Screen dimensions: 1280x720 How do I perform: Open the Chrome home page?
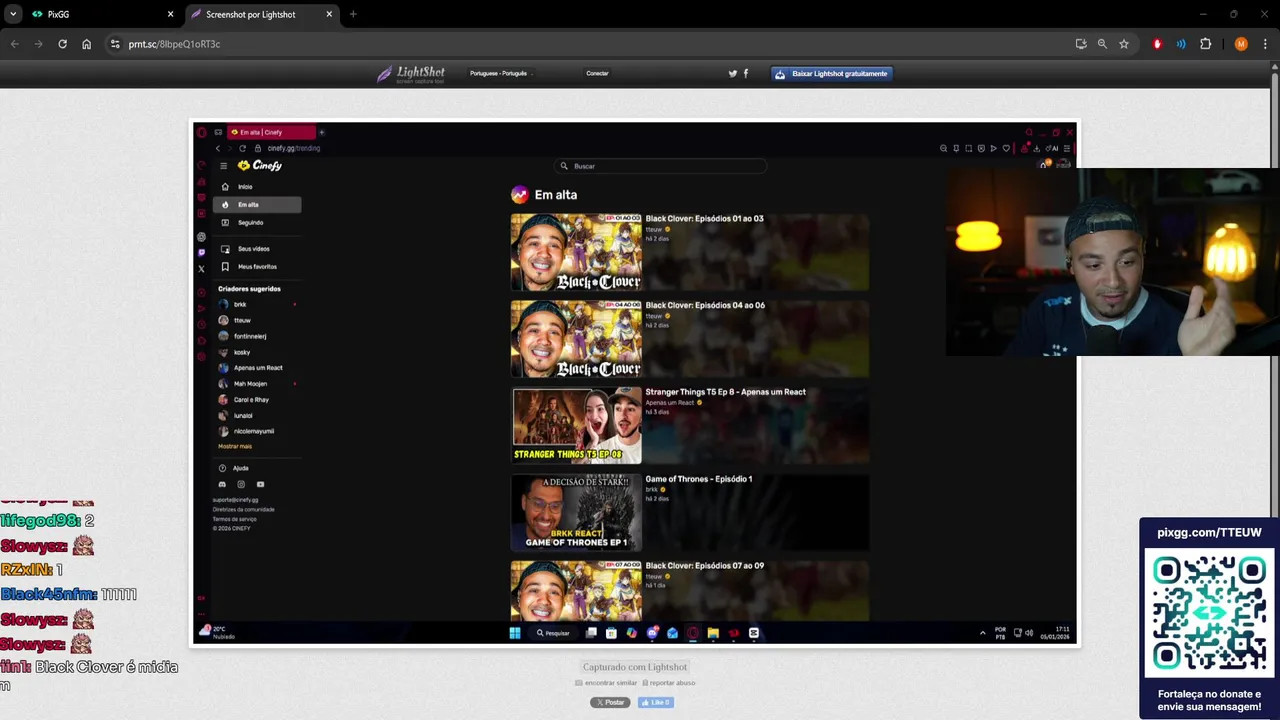pos(87,44)
